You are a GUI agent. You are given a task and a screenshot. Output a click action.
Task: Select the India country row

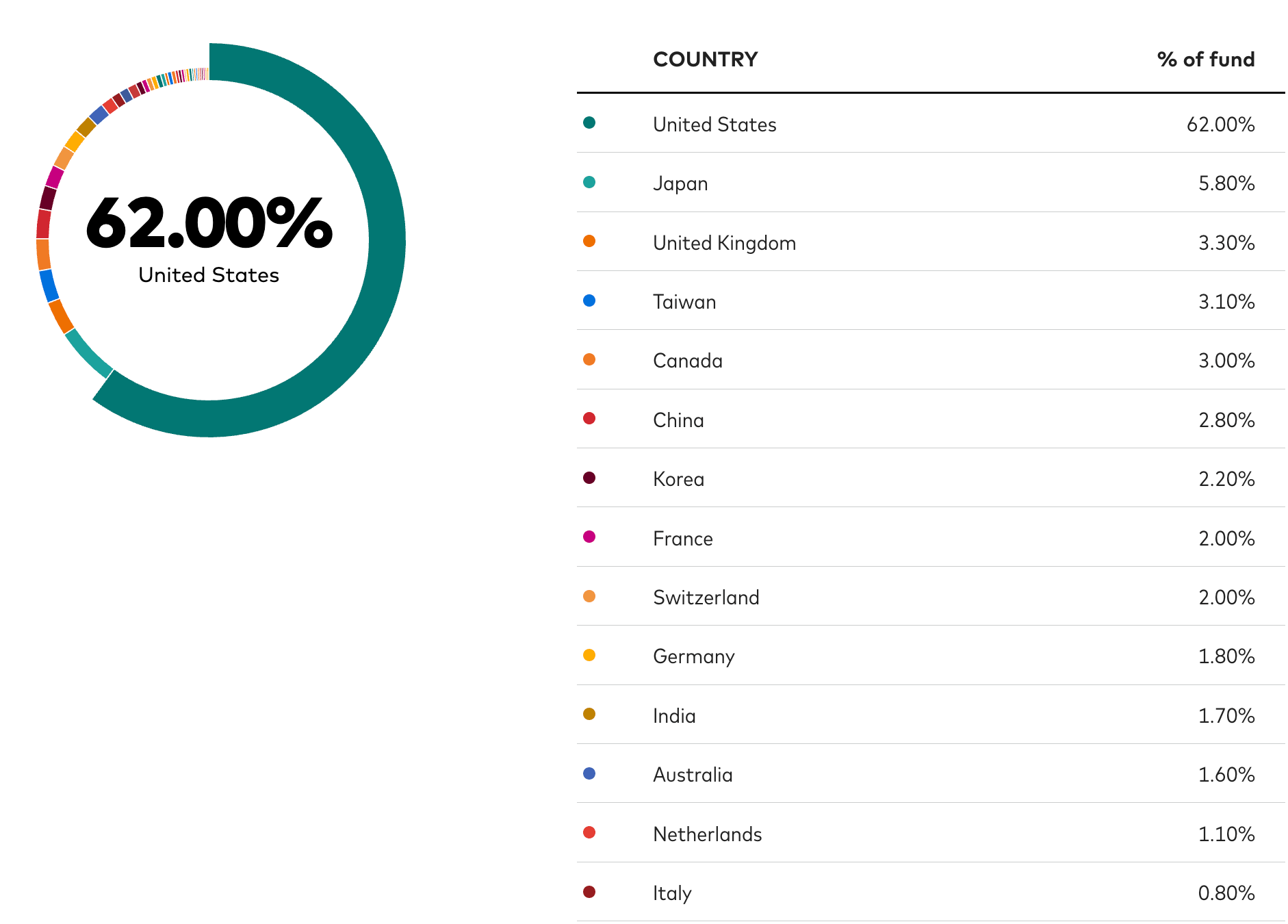(931, 715)
